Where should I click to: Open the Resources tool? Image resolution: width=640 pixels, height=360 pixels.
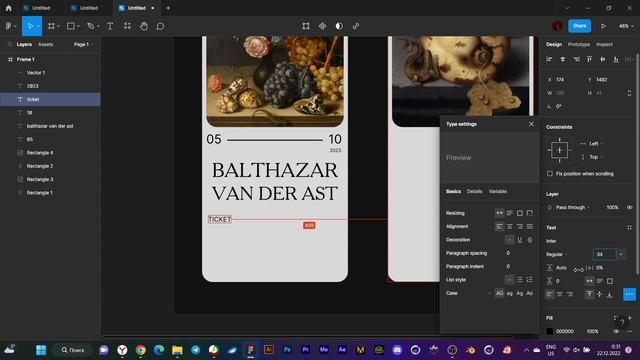[127, 26]
